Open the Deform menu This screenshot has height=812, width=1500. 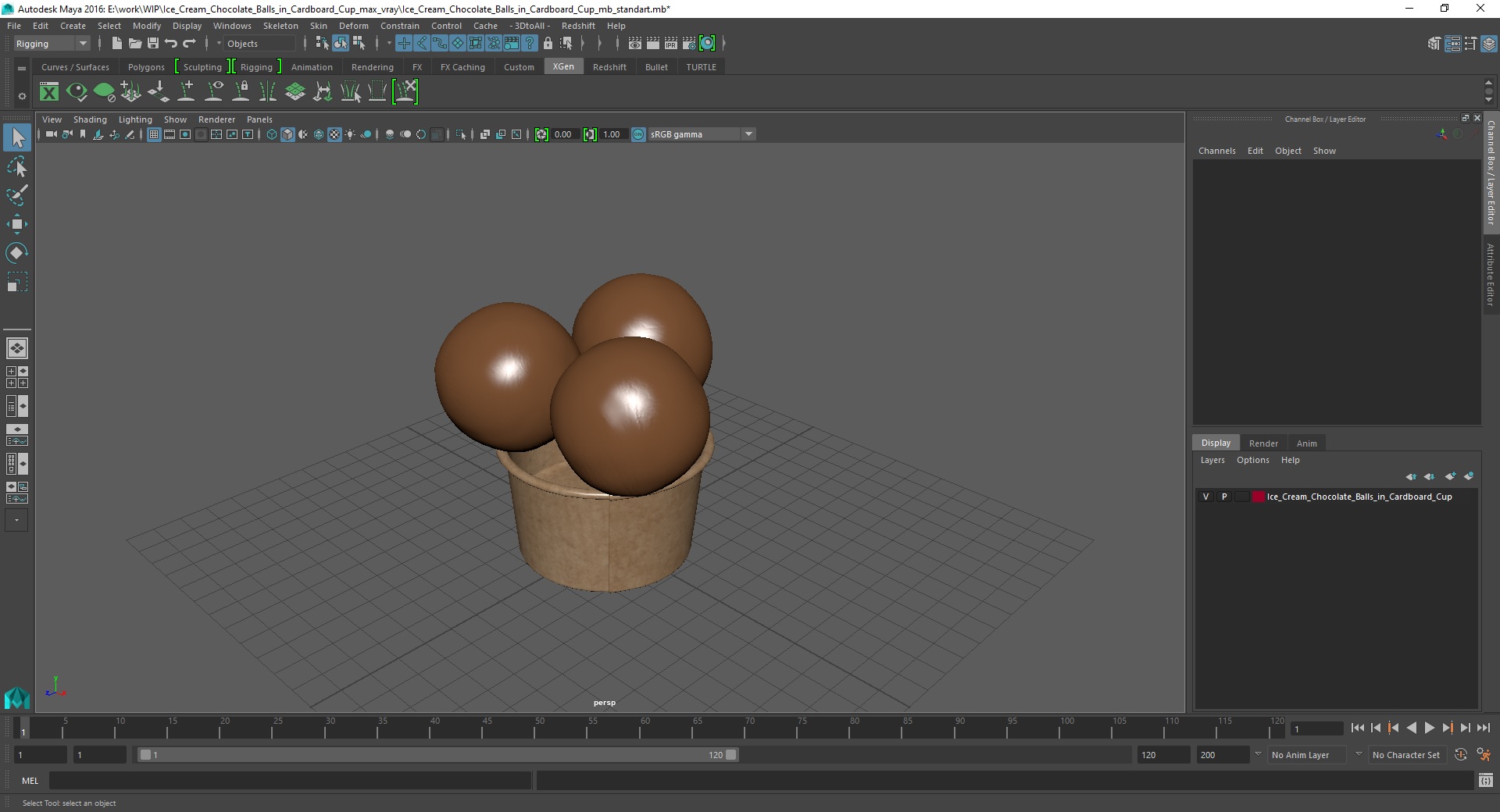(353, 26)
